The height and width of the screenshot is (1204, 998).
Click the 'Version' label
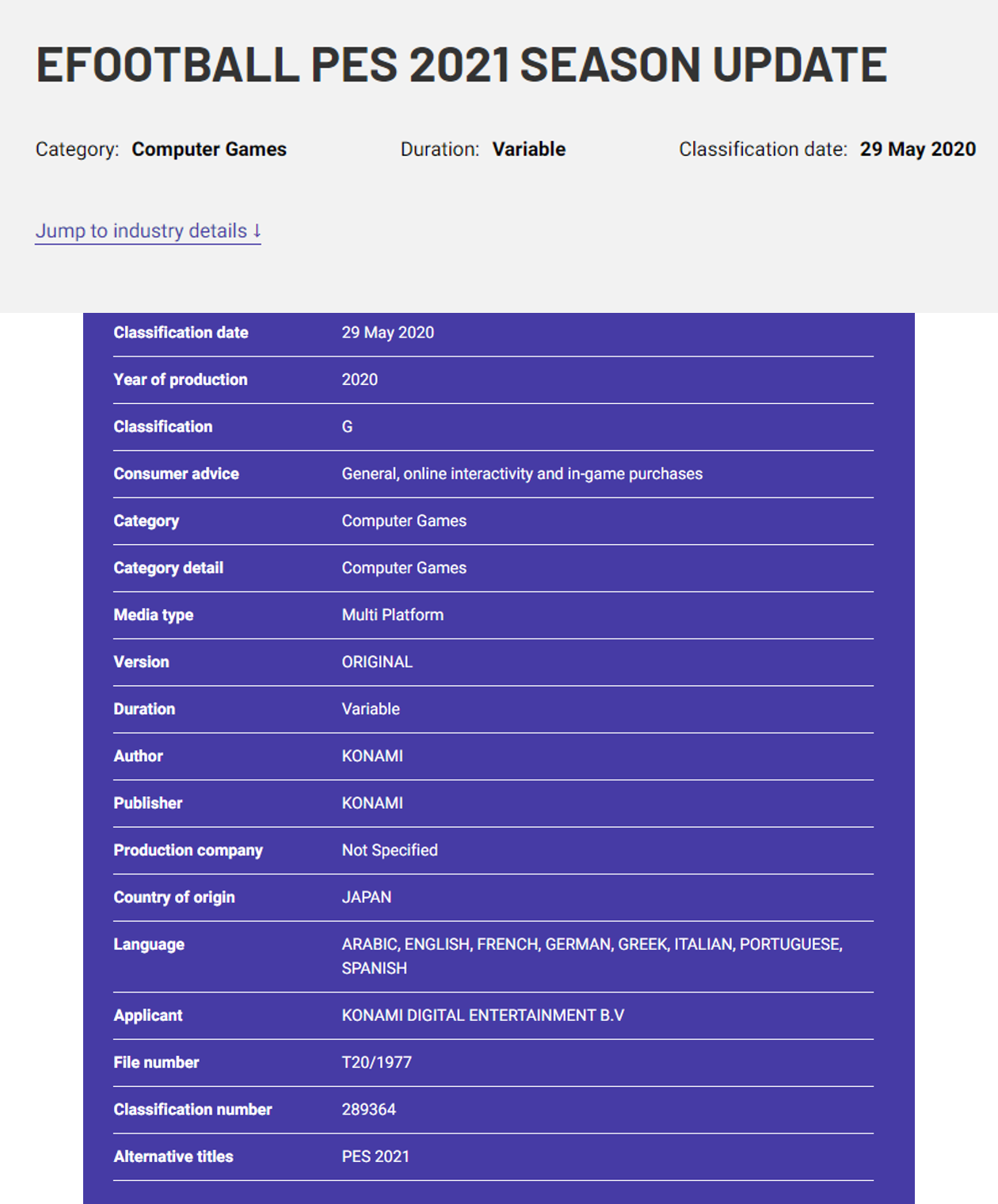tap(141, 662)
